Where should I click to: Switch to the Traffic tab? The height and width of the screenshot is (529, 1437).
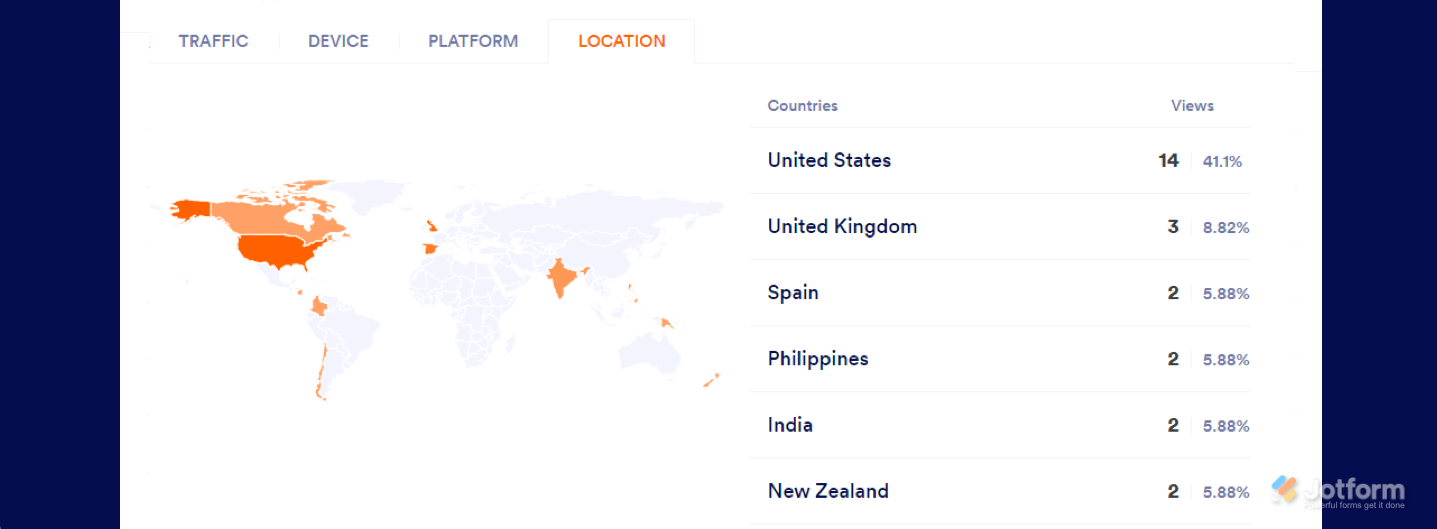point(213,41)
